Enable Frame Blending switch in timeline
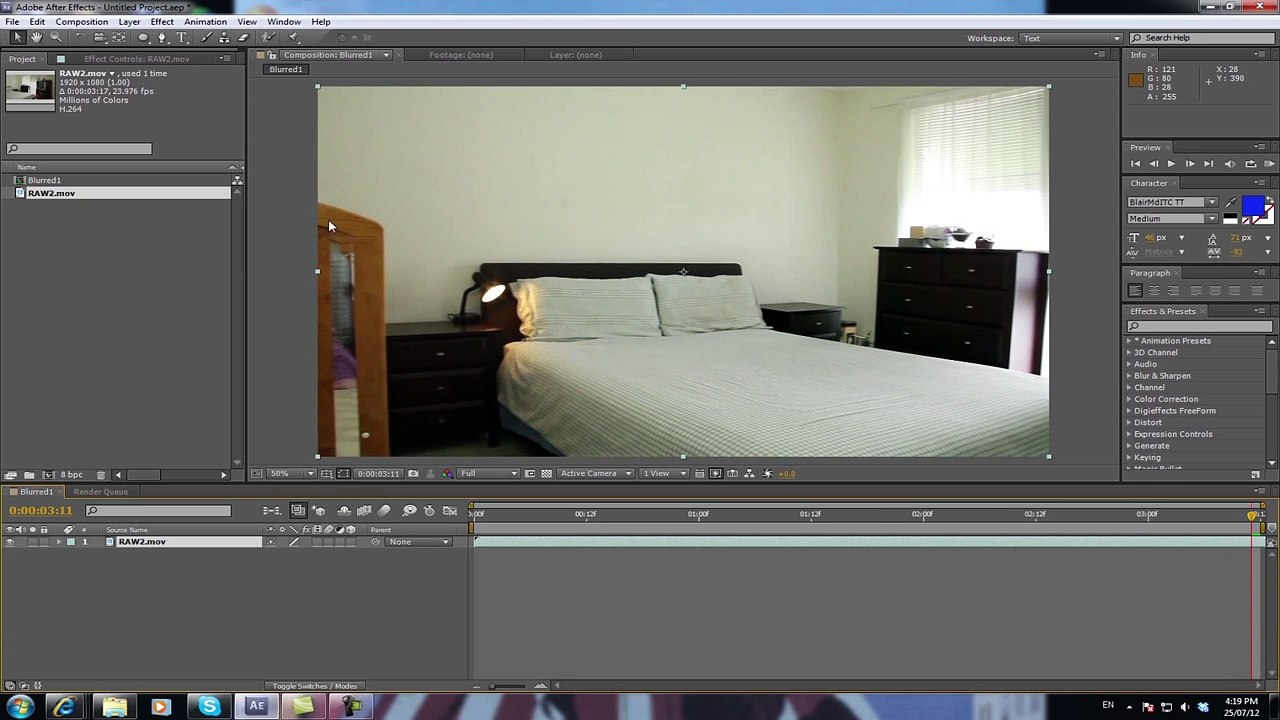The image size is (1280, 720). pyautogui.click(x=365, y=511)
